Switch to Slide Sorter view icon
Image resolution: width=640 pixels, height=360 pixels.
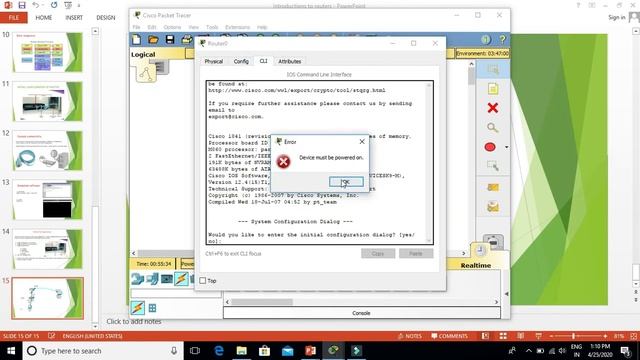pos(503,336)
